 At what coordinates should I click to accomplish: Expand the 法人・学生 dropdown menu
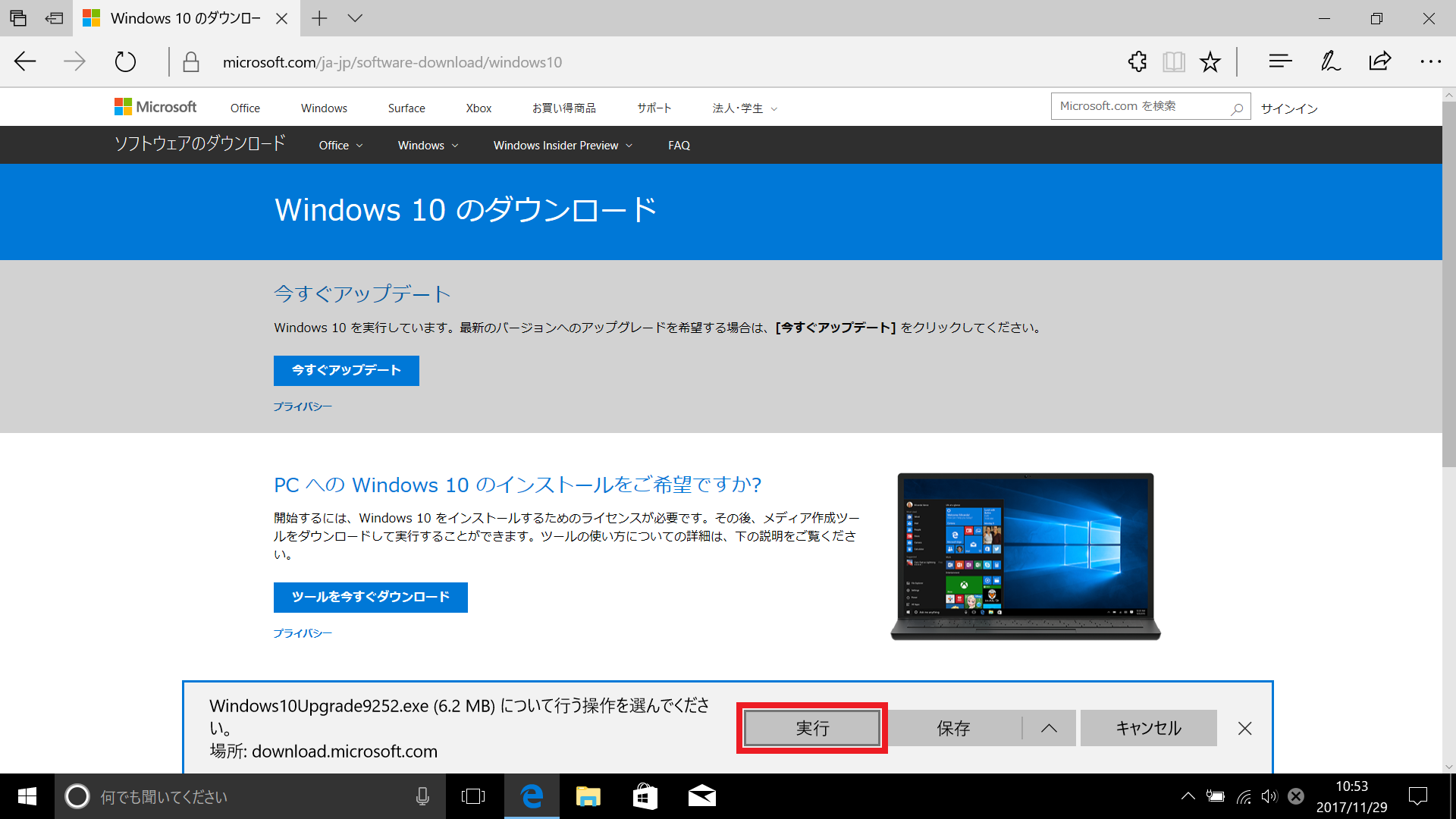click(x=745, y=108)
